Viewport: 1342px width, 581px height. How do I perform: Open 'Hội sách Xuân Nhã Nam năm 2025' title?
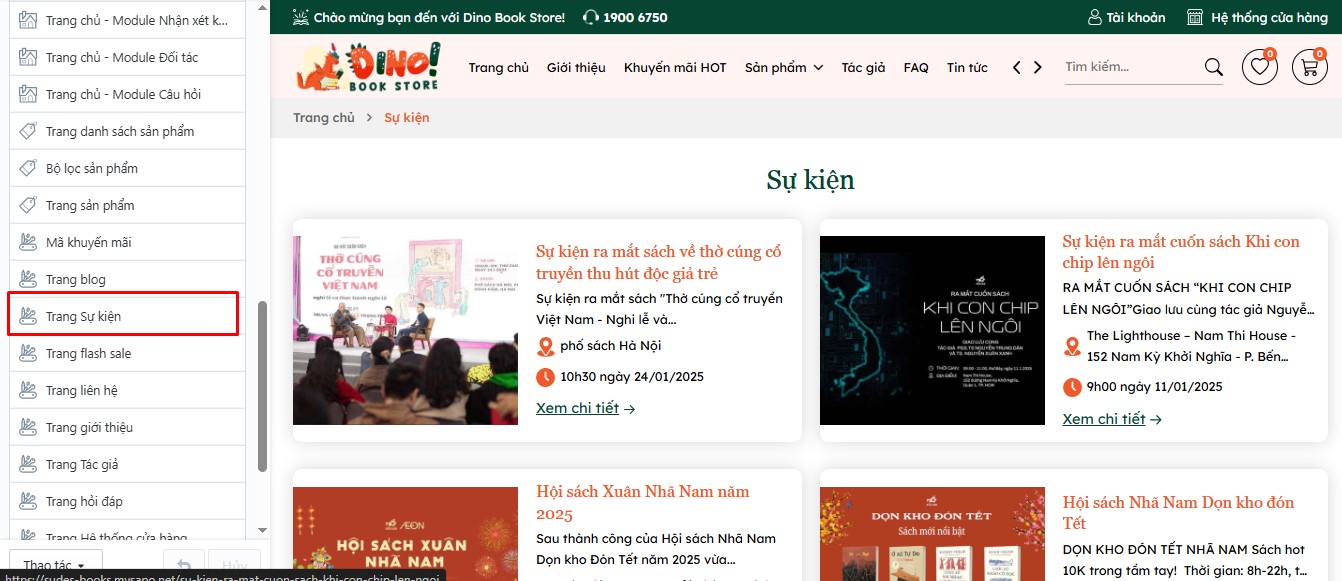pyautogui.click(x=642, y=503)
